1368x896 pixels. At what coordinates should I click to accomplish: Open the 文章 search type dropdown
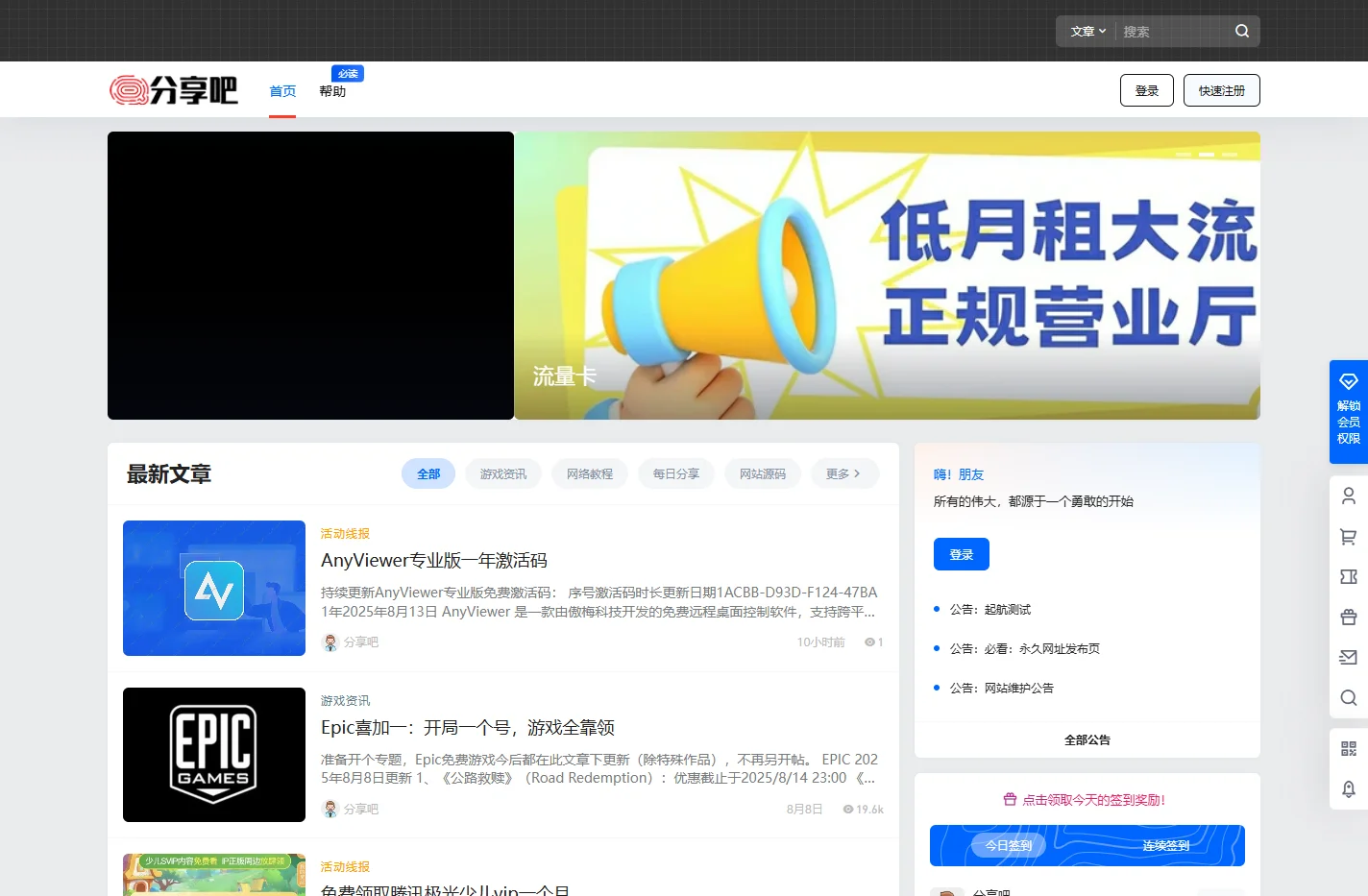tap(1088, 31)
